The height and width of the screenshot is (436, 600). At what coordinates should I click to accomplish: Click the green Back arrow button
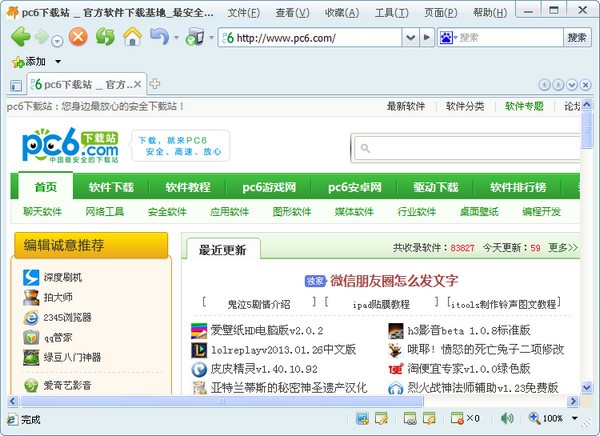21,37
